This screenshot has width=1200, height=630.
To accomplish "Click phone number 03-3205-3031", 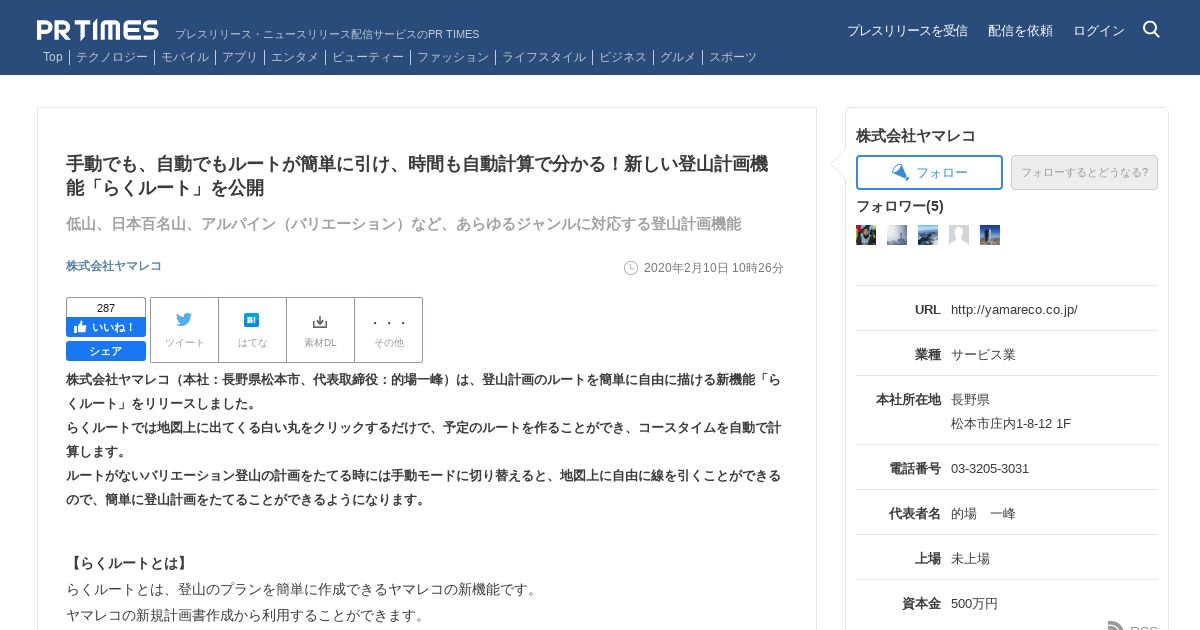I will [990, 469].
